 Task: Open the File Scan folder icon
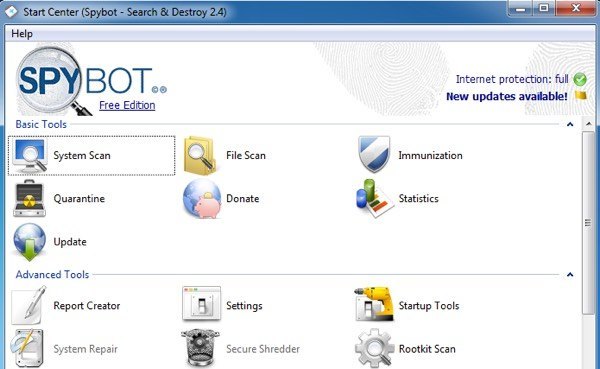coord(200,156)
